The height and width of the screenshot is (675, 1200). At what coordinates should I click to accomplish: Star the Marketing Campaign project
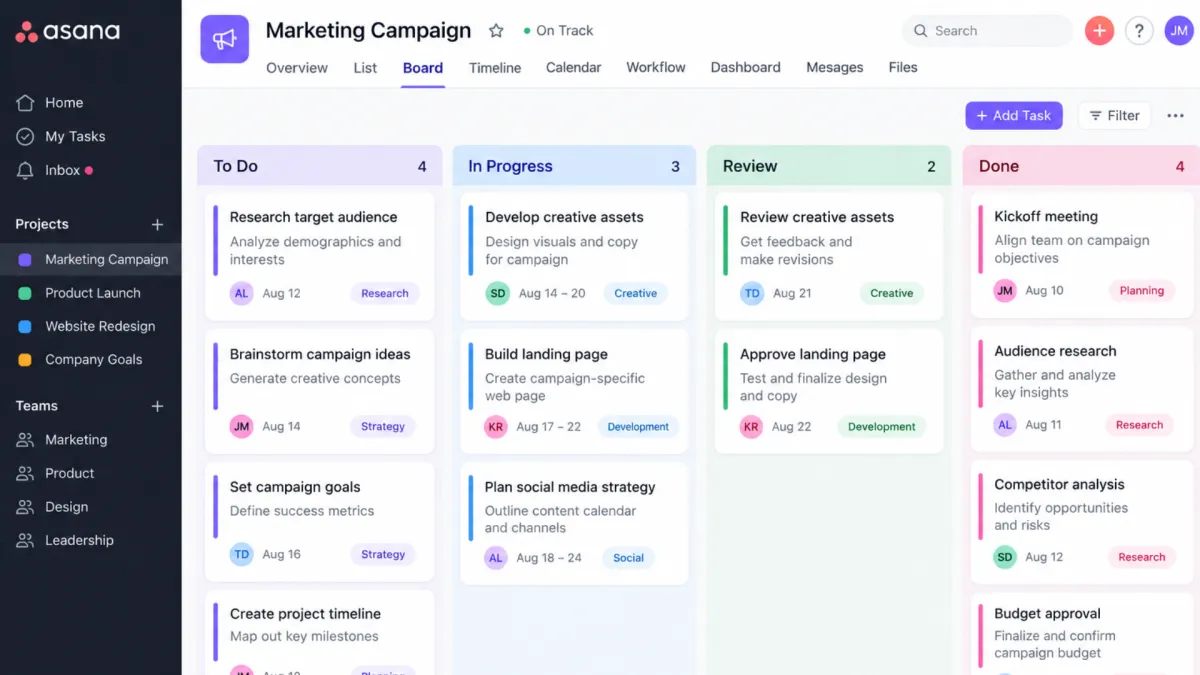[496, 31]
